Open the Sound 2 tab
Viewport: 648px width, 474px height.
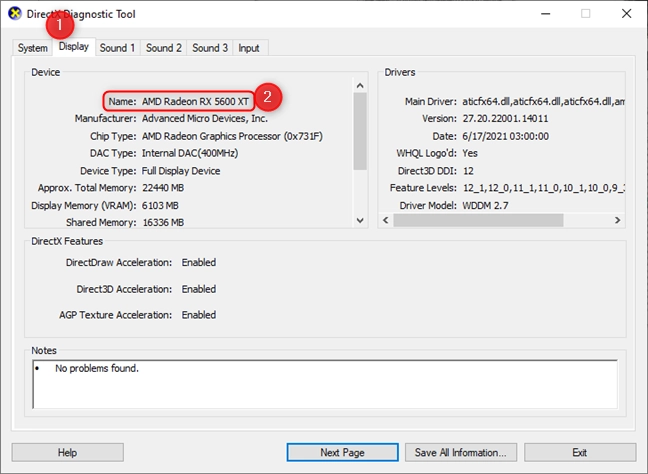(164, 48)
